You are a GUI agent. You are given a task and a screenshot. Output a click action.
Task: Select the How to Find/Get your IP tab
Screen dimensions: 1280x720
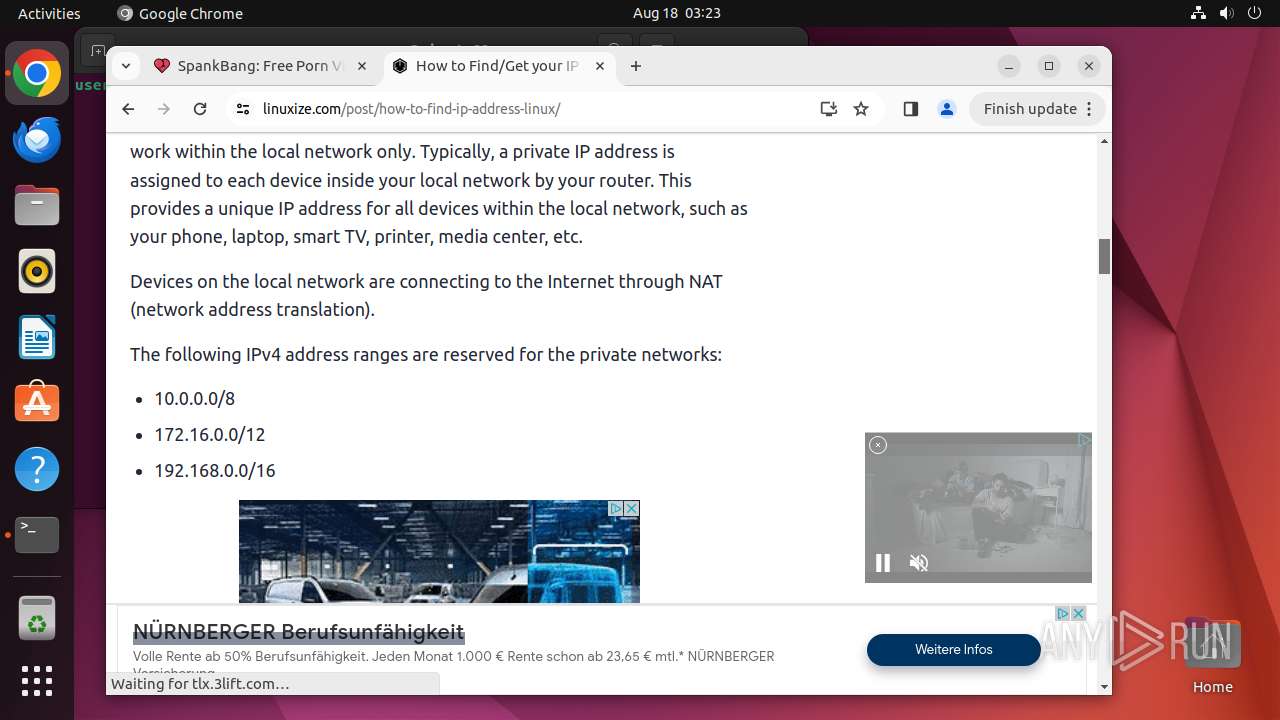coord(497,66)
